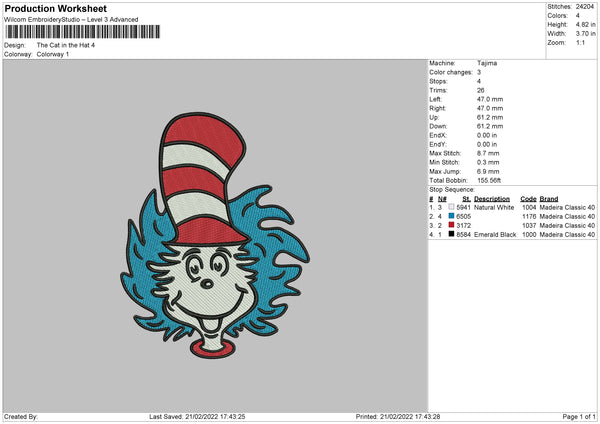The width and height of the screenshot is (600, 424).
Task: Click the Production Worksheet heading
Action: (x=55, y=9)
